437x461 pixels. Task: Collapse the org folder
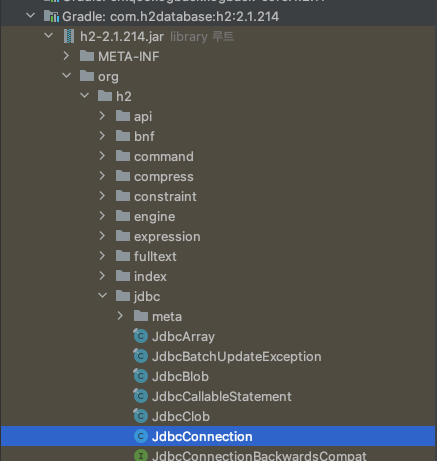[x=66, y=76]
